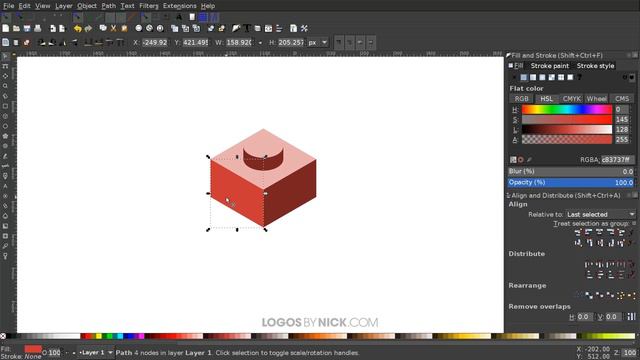Toggle scale stroke width with object

pyautogui.click(x=339, y=42)
